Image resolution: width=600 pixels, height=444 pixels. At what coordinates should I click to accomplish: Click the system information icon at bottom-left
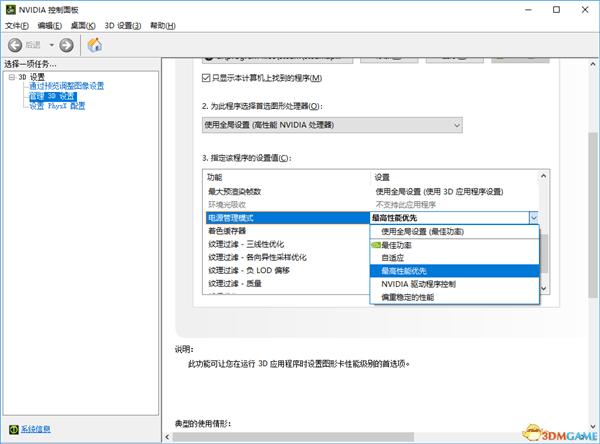[14, 429]
